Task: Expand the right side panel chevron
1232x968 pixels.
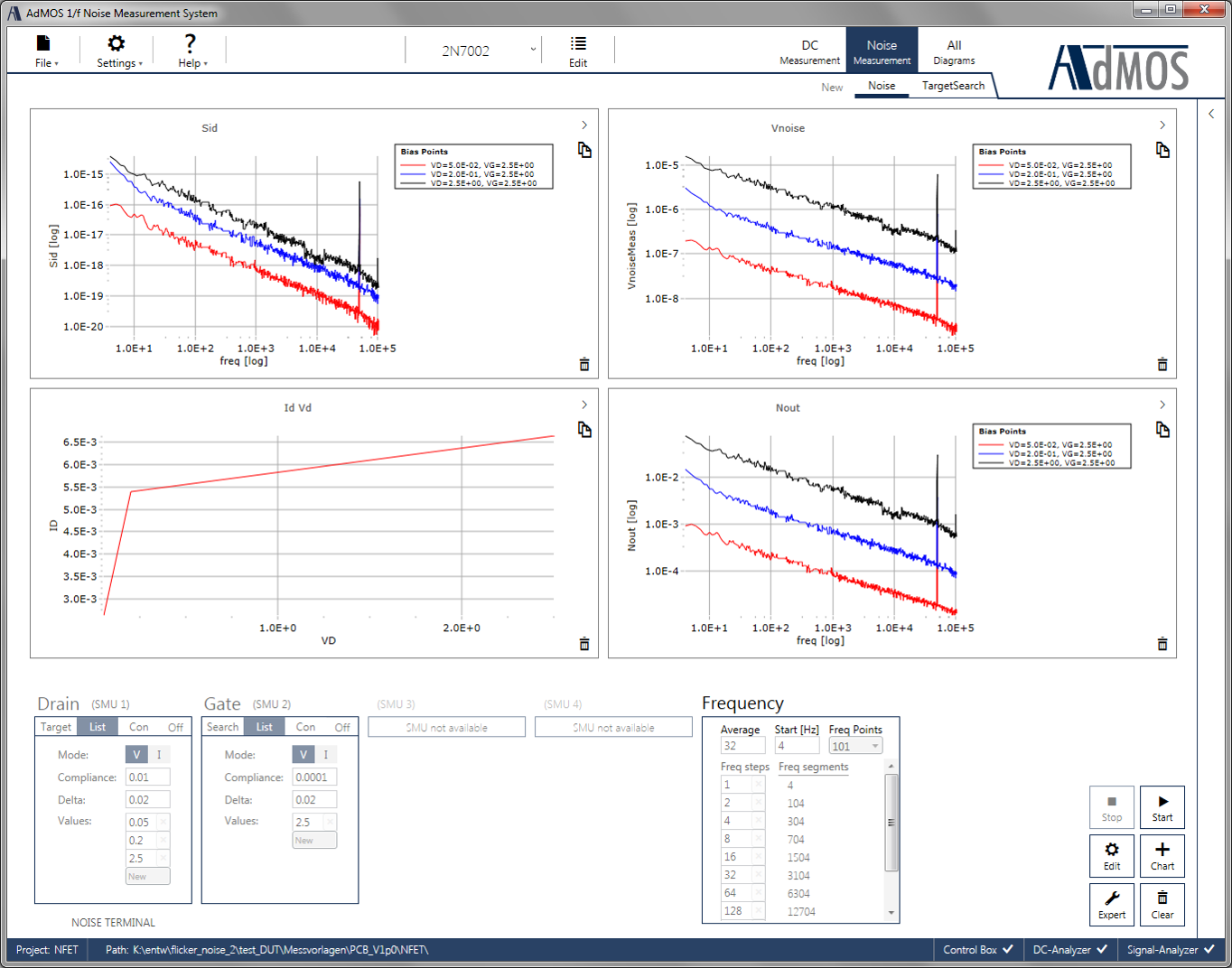Action: pyautogui.click(x=1211, y=114)
